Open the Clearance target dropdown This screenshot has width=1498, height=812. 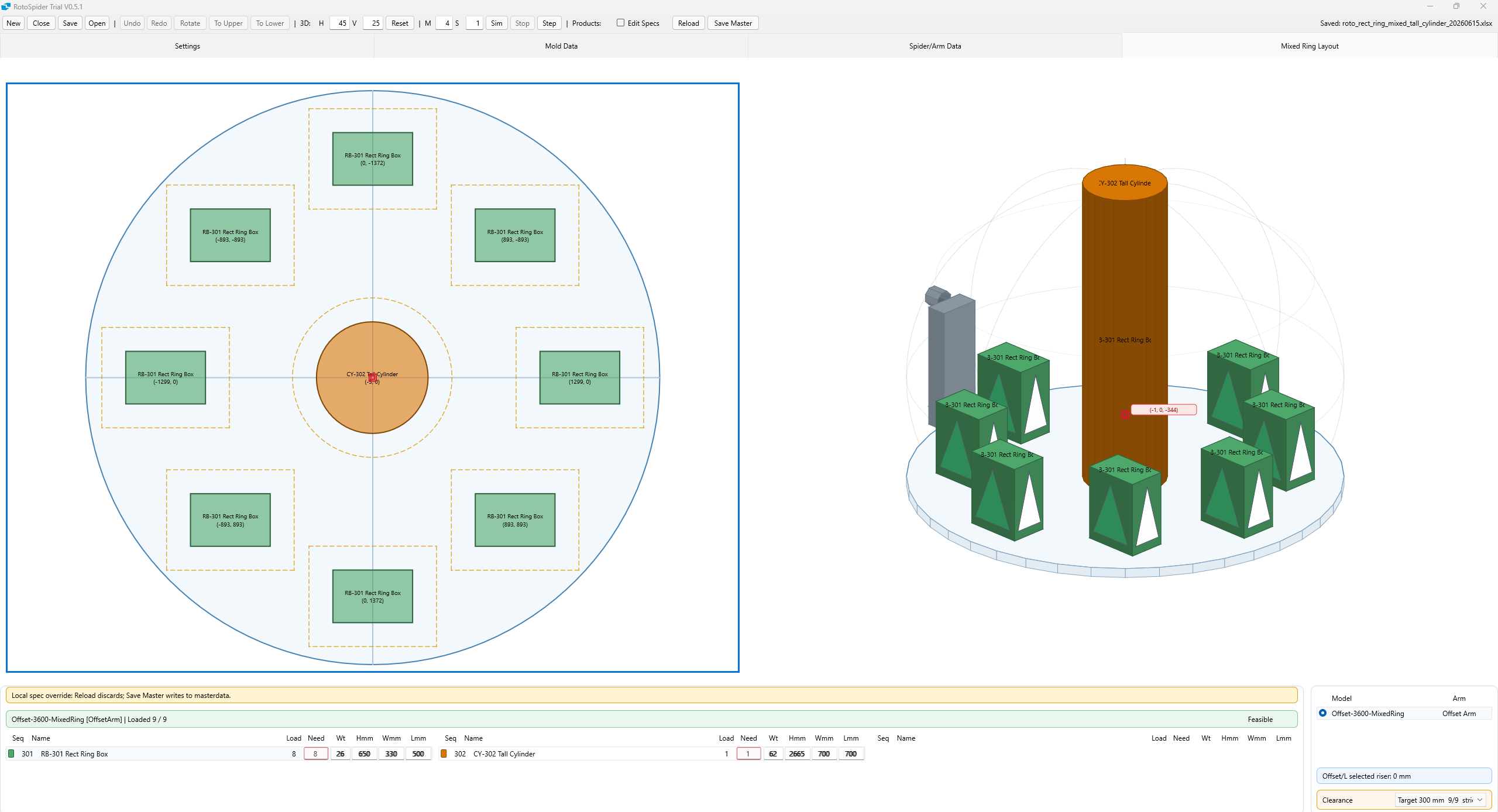click(1441, 800)
